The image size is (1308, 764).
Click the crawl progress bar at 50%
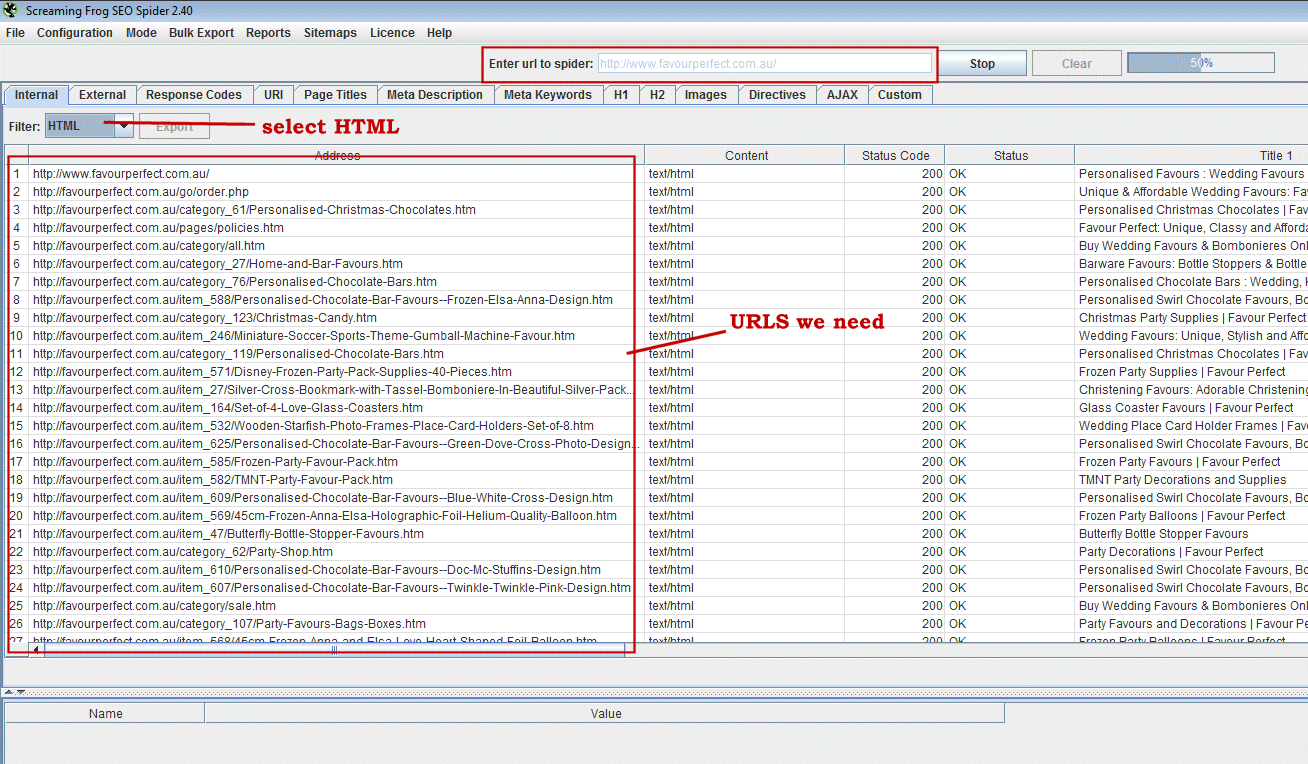(1201, 63)
